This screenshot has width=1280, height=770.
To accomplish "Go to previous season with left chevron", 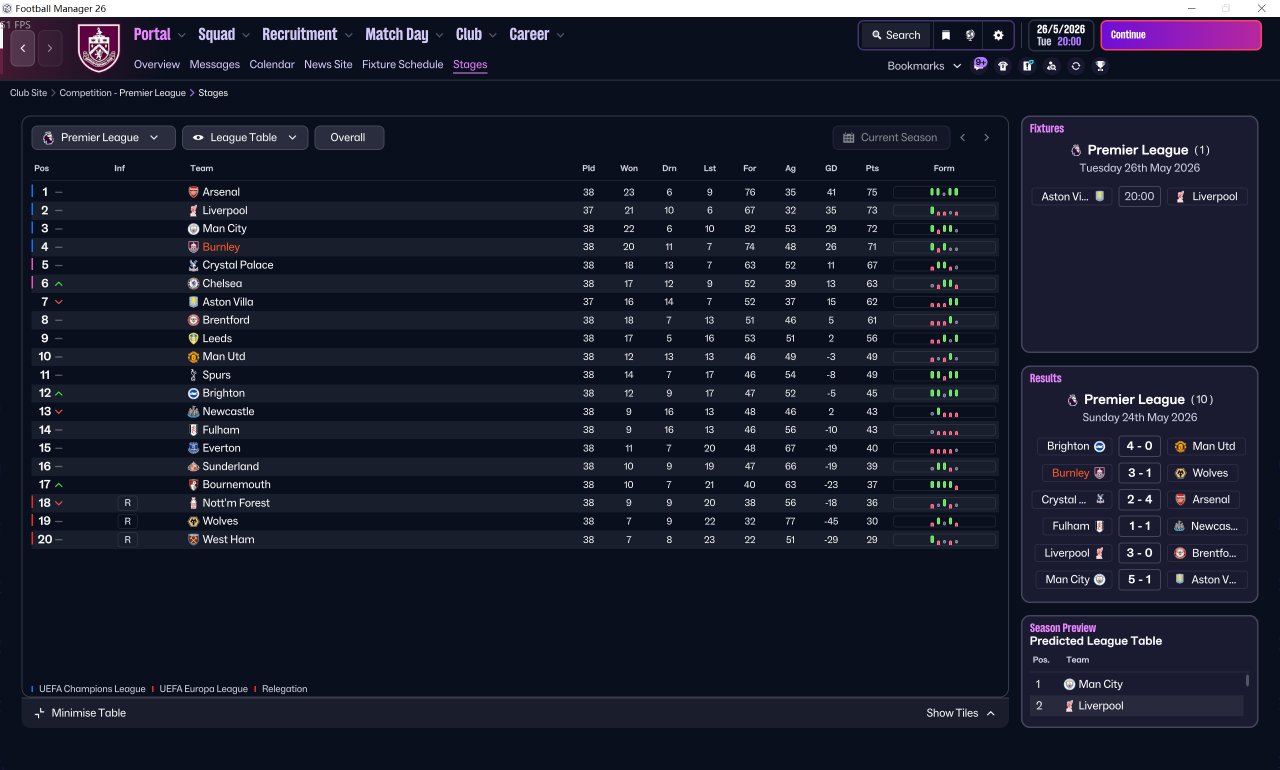I will 963,138.
